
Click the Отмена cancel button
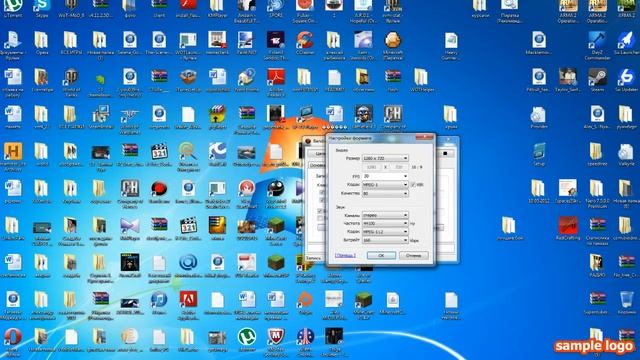coord(413,256)
